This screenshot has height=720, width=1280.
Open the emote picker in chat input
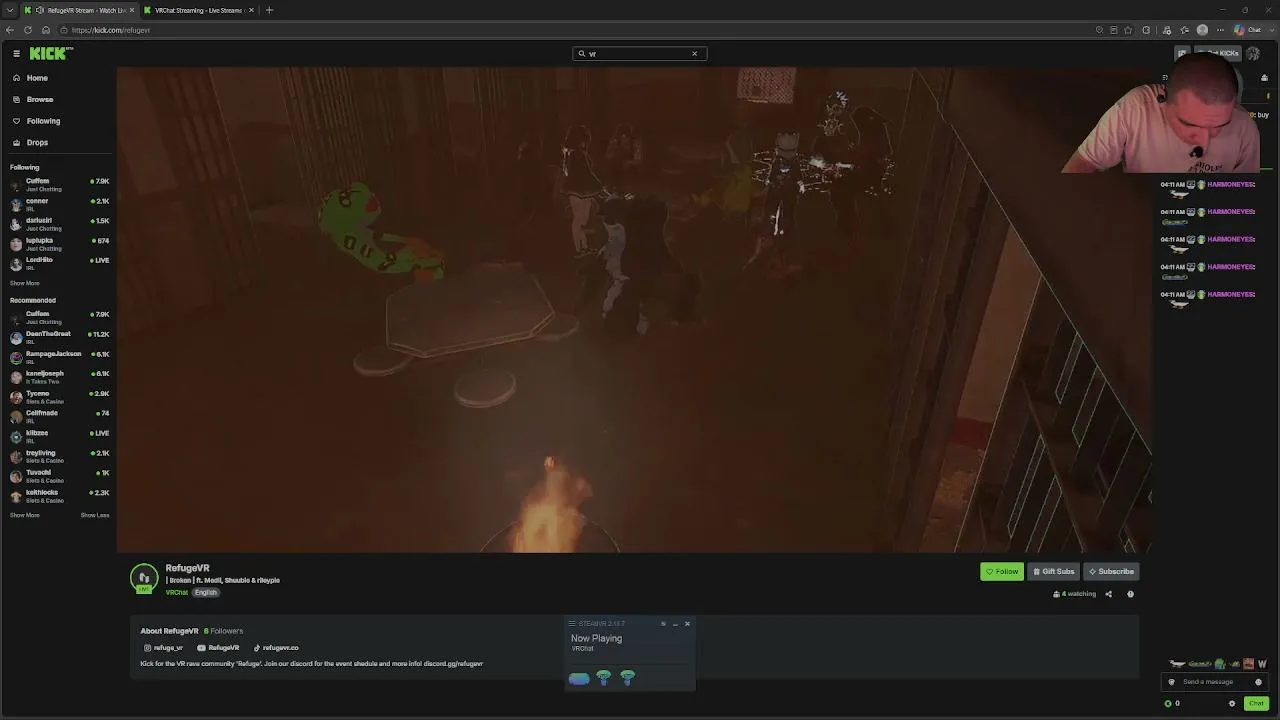click(1258, 682)
